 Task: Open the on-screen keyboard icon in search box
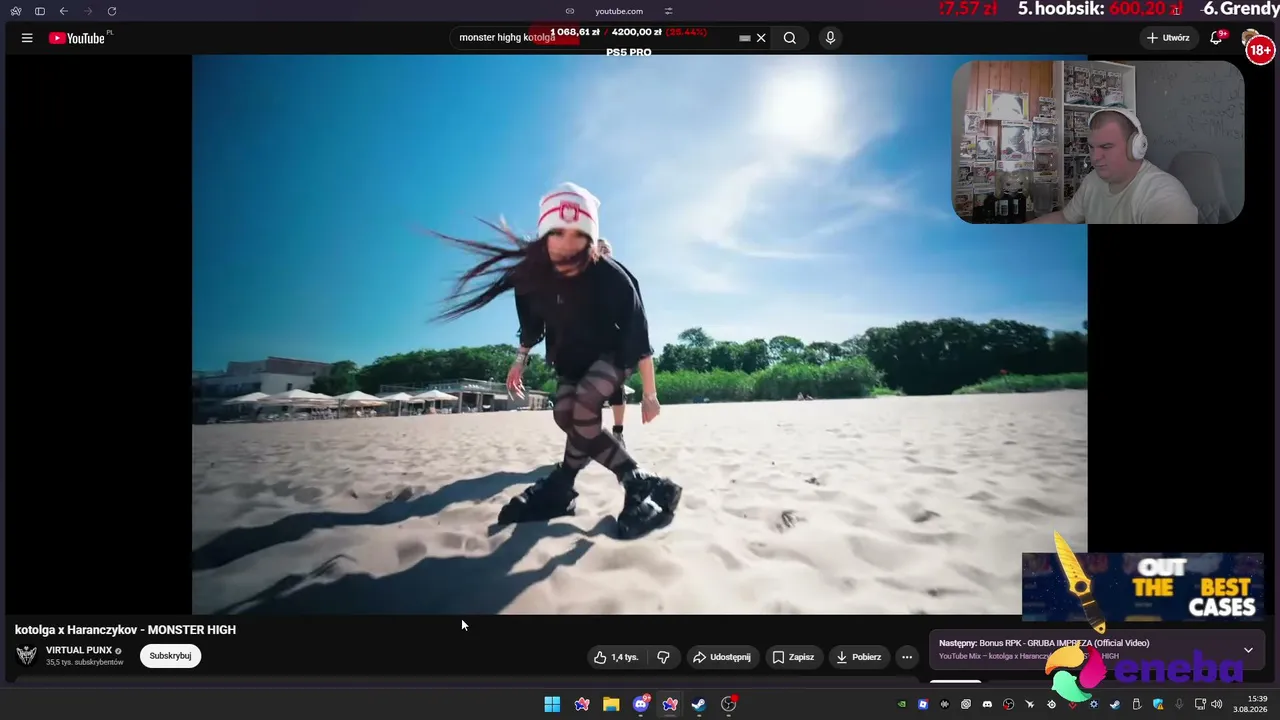[x=744, y=38]
